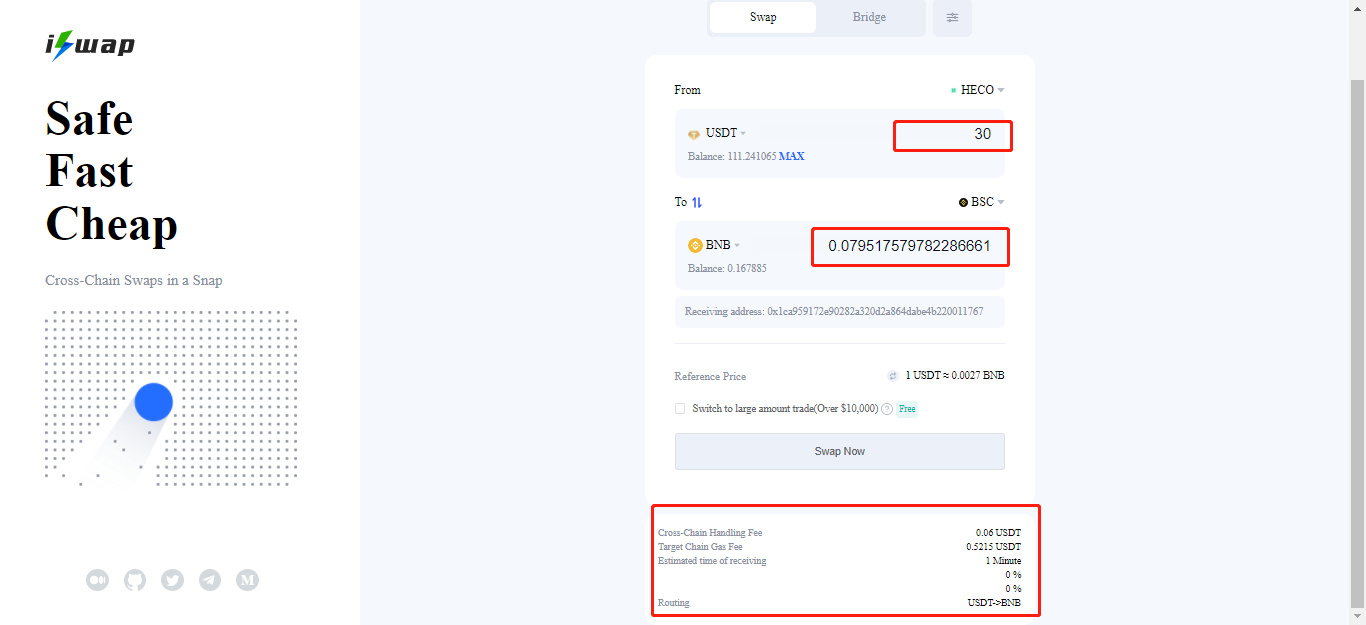Click the Free badge label
This screenshot has width=1366, height=625.
(907, 409)
